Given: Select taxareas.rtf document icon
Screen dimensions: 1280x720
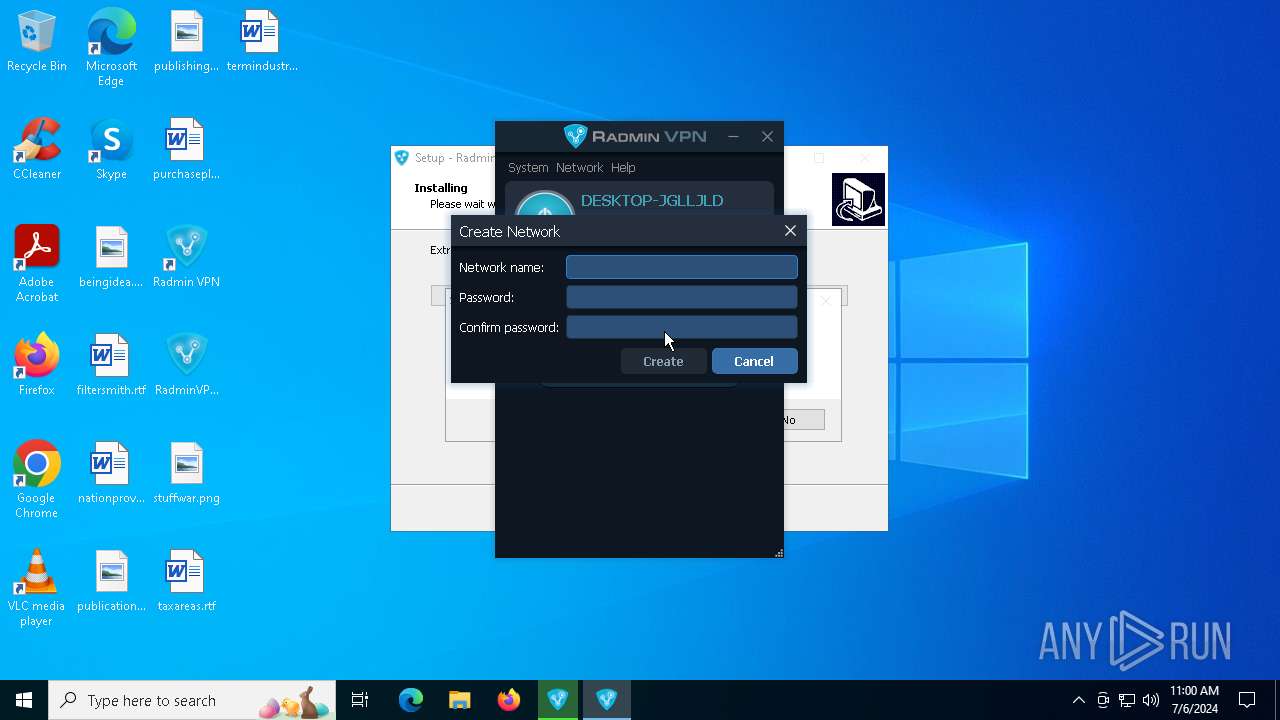Looking at the screenshot, I should pos(186,582).
